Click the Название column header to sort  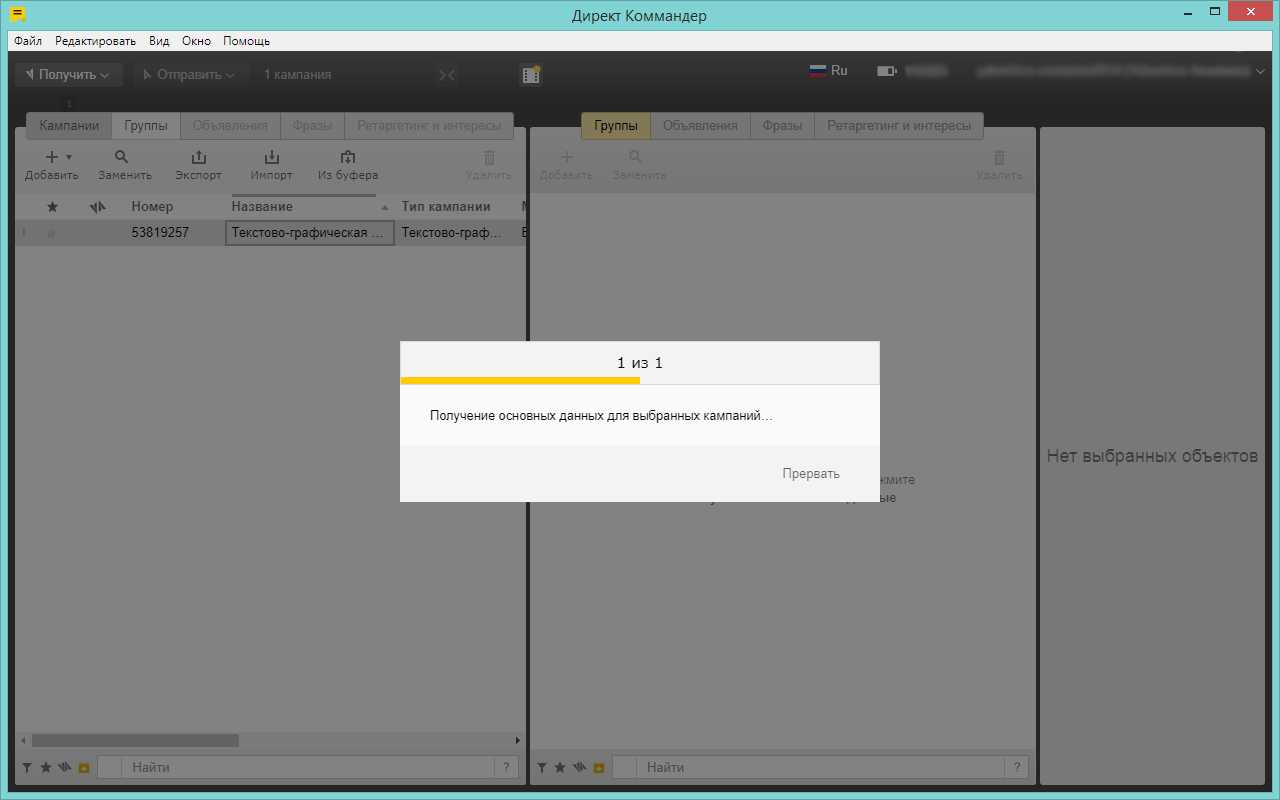[x=262, y=207]
